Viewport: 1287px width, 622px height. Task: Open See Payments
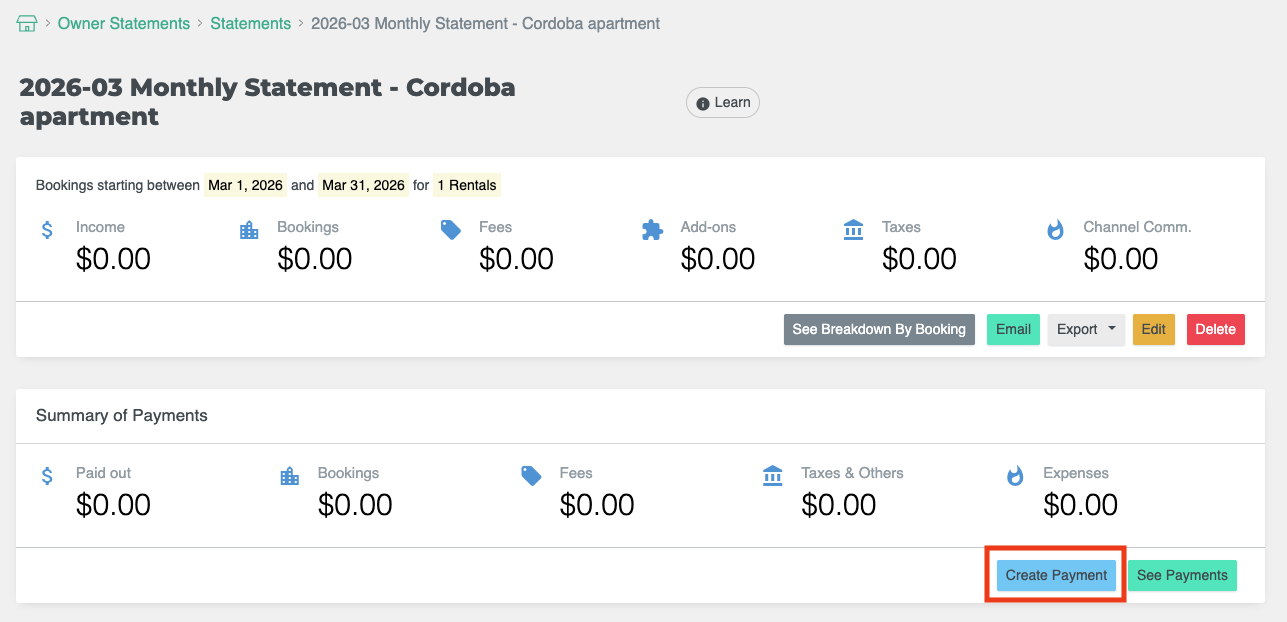point(1182,575)
